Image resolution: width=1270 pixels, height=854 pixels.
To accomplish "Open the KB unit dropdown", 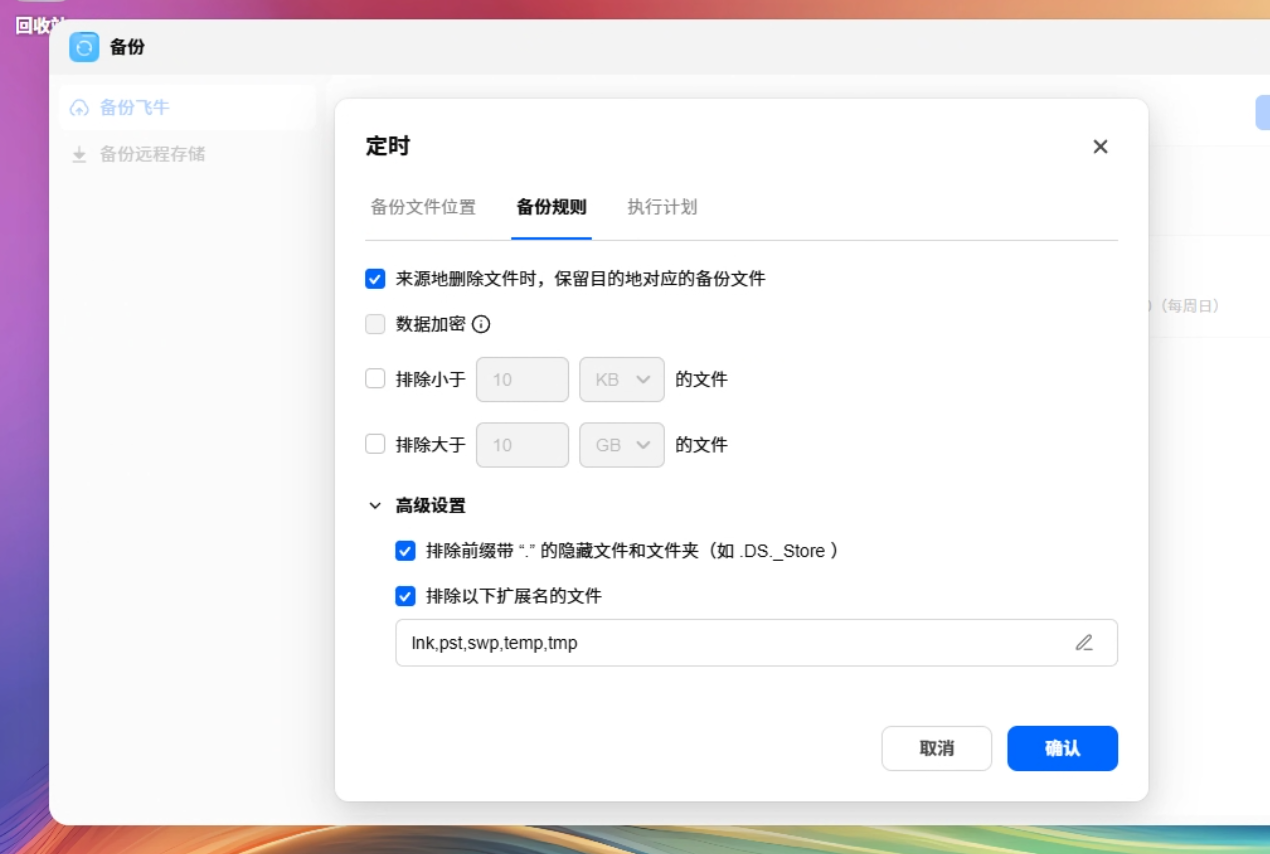I will pyautogui.click(x=622, y=380).
